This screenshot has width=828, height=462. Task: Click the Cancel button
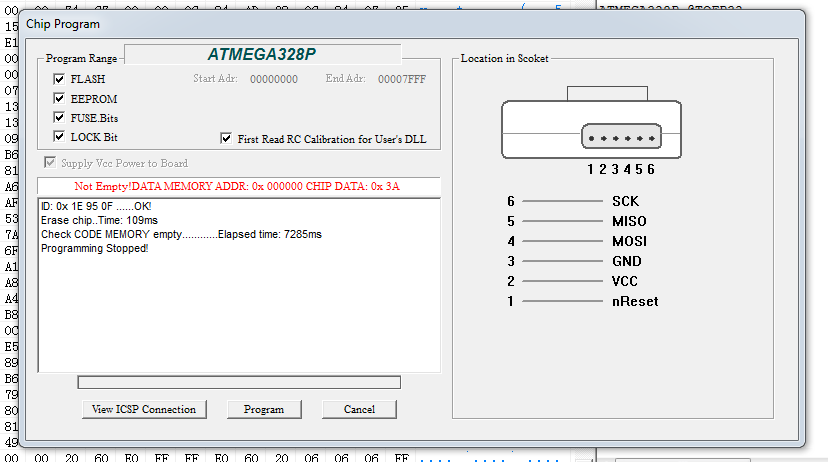click(x=359, y=409)
